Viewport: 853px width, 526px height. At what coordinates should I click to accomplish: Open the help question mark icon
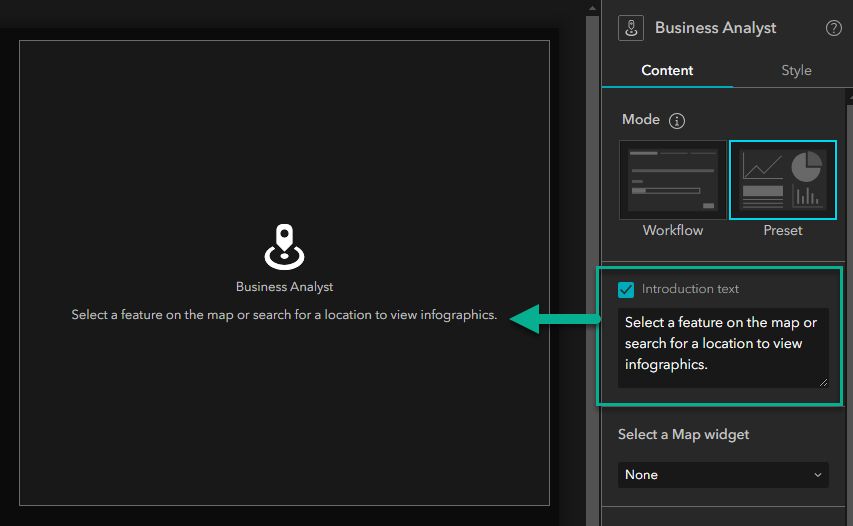[833, 28]
